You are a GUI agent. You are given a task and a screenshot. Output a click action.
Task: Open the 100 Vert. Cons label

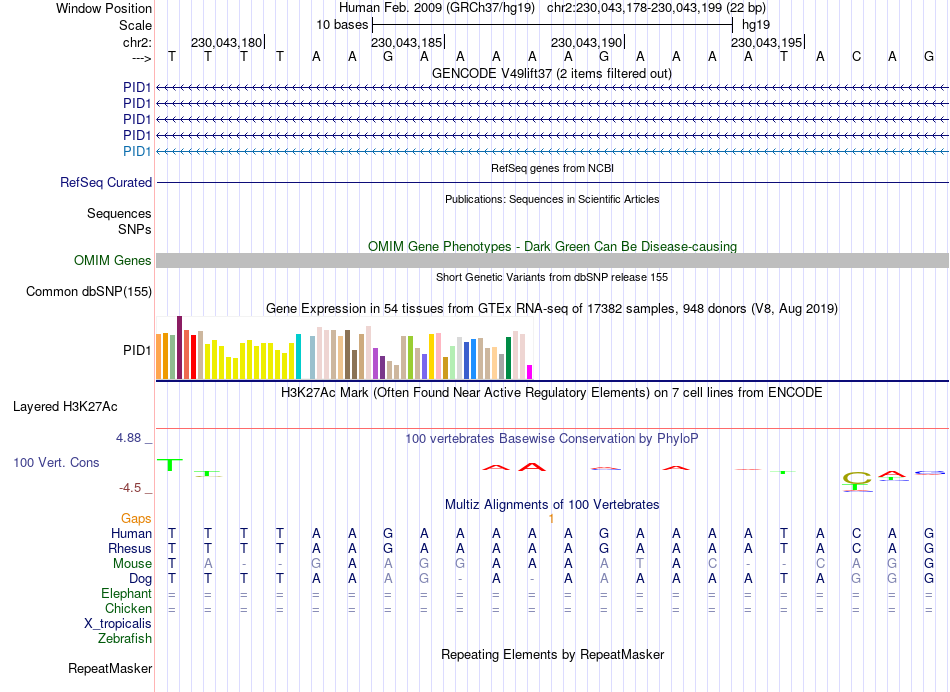[56, 462]
